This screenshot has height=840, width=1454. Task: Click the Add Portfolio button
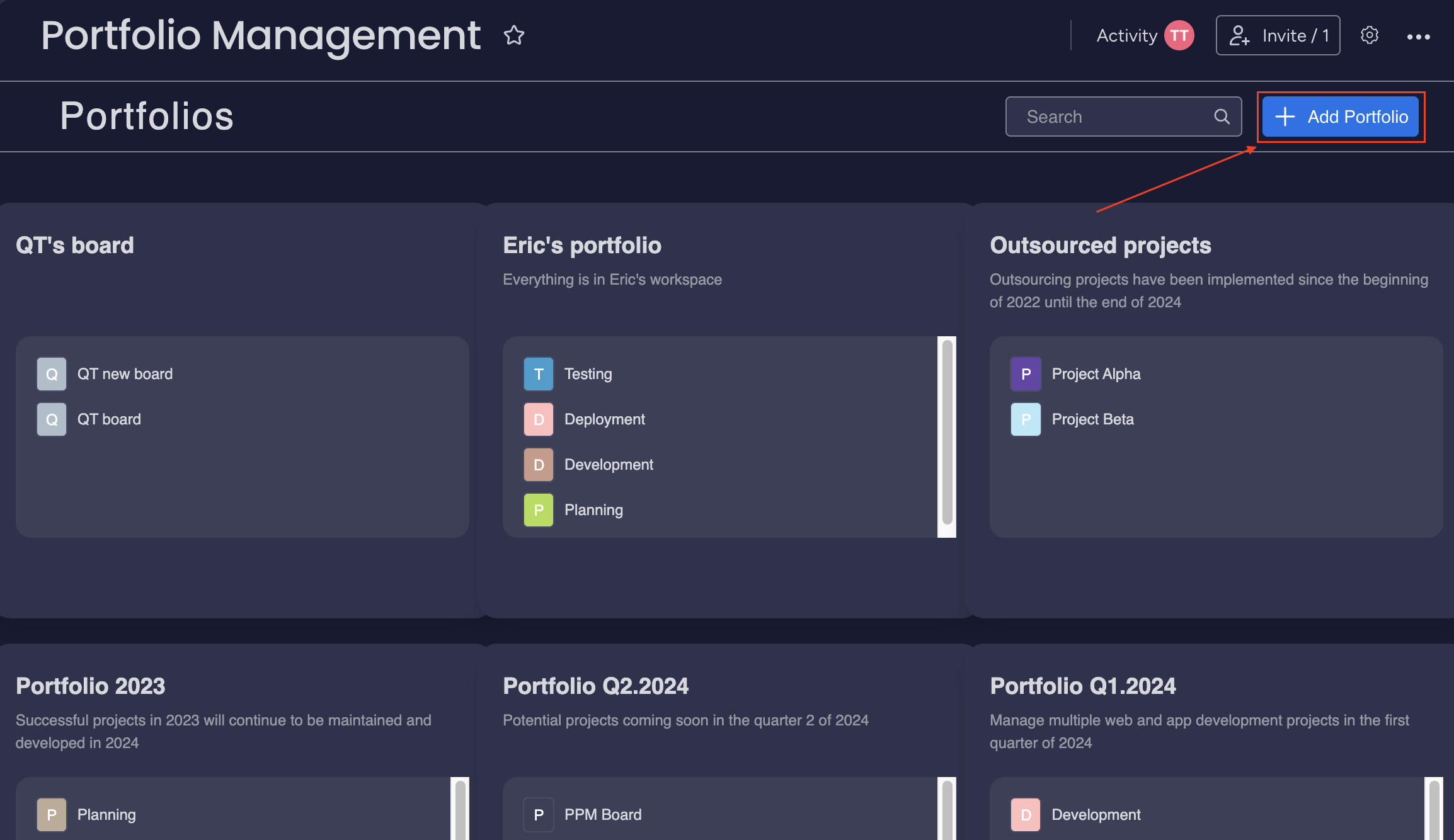click(1341, 116)
